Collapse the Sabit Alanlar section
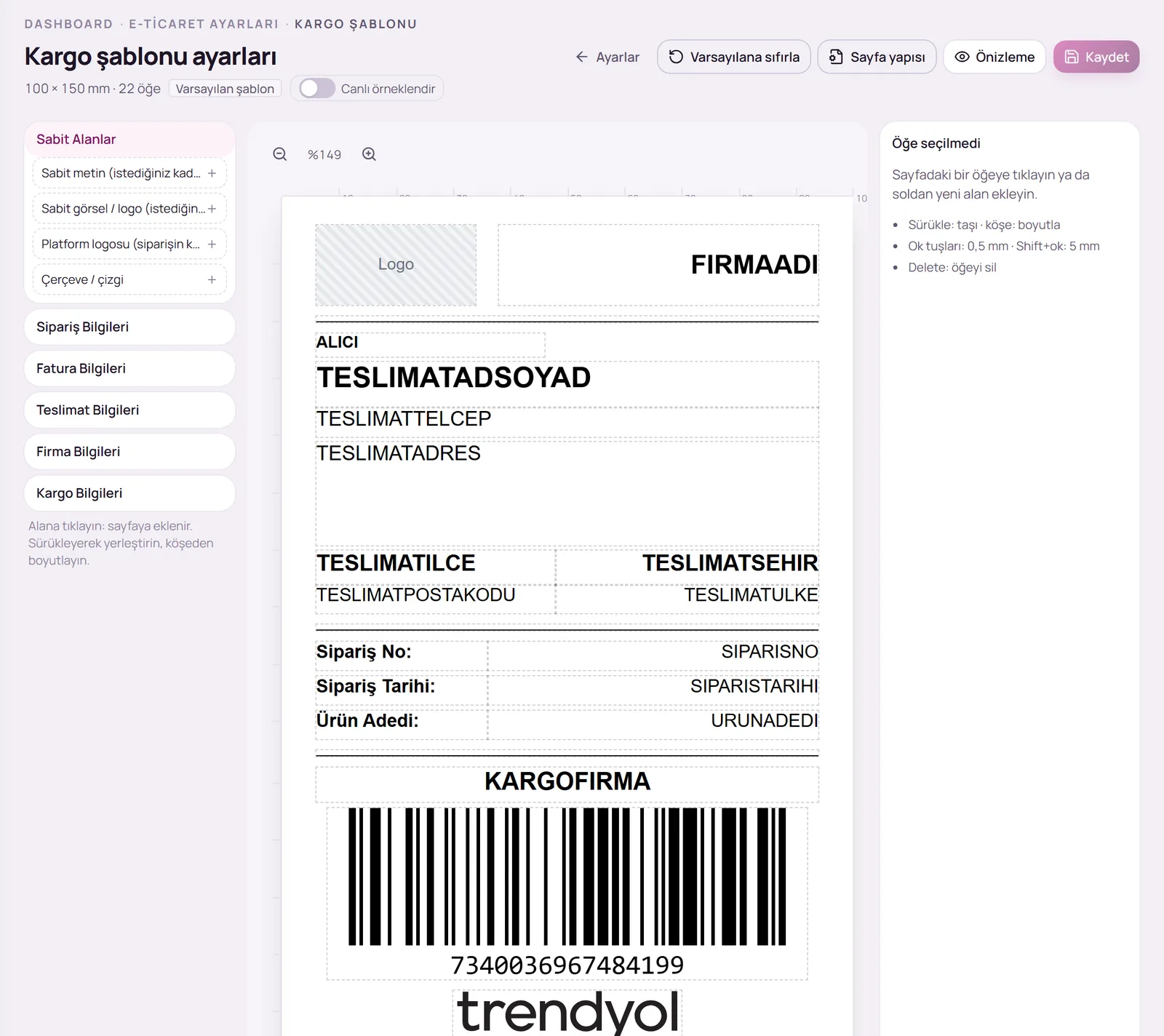This screenshot has width=1164, height=1036. [x=129, y=139]
